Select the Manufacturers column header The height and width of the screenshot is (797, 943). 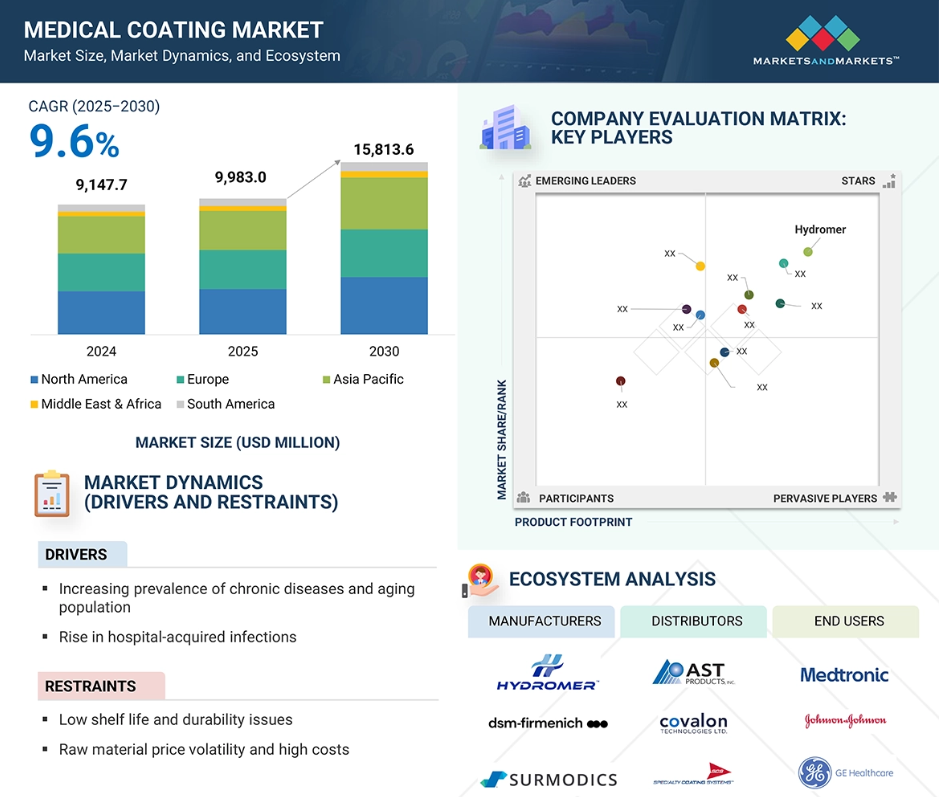pos(541,621)
